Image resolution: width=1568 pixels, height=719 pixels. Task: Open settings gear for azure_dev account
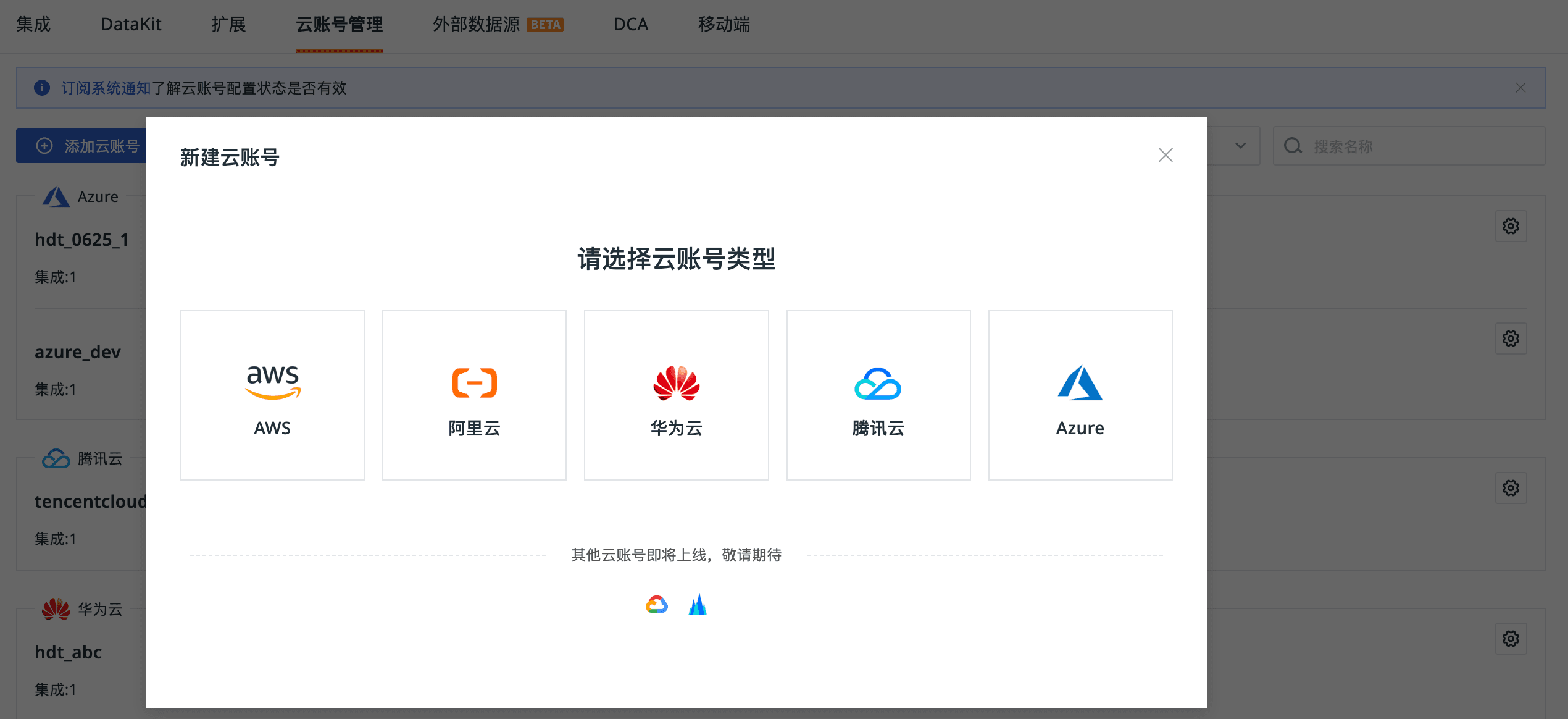1511,338
